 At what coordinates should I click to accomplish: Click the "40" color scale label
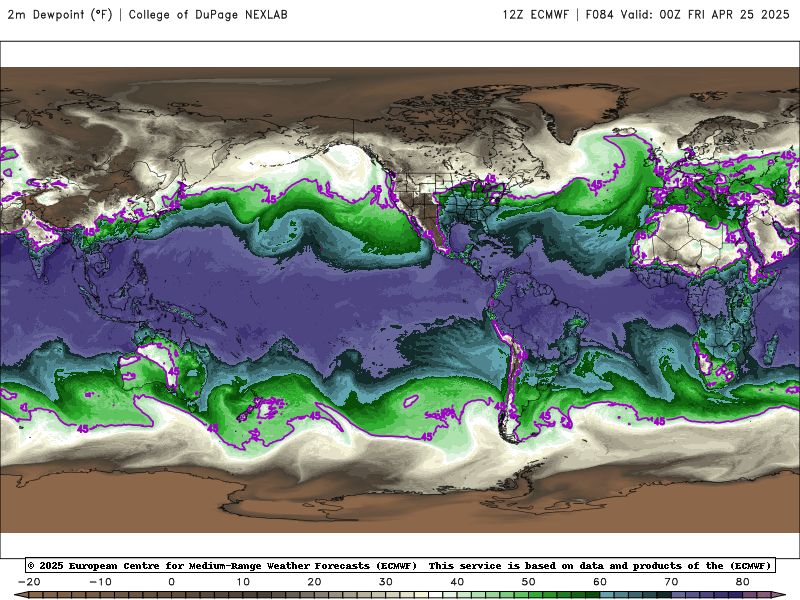click(x=457, y=582)
